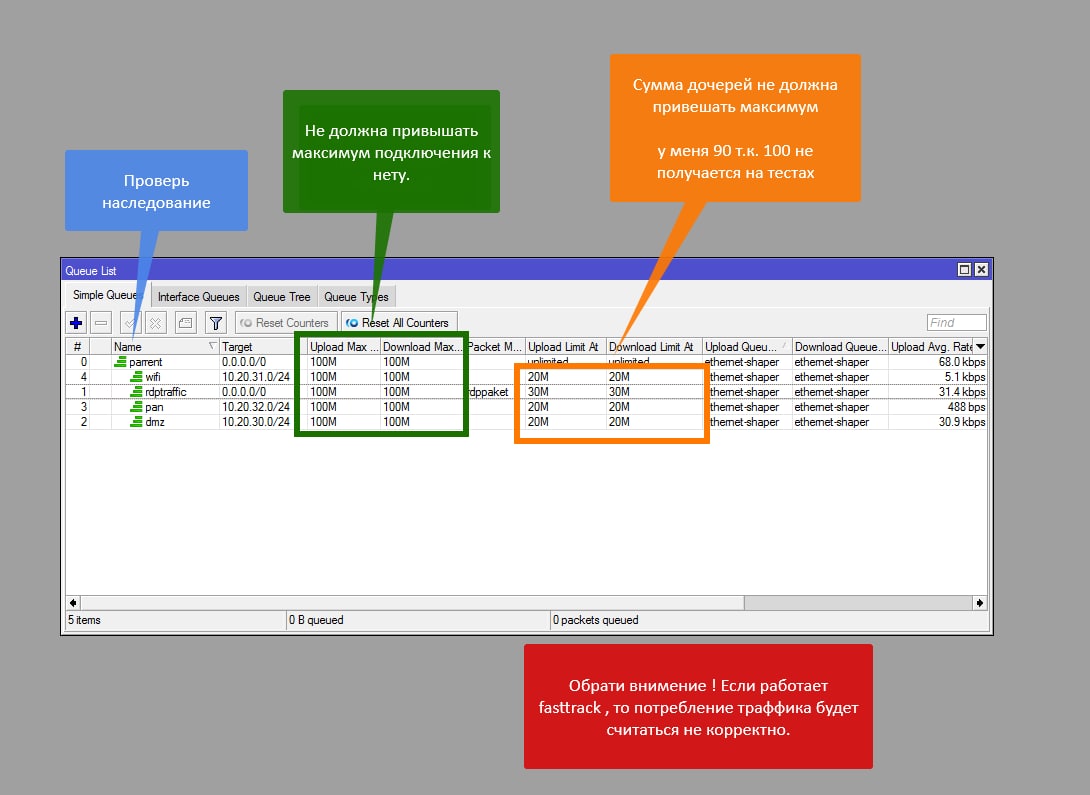Open the Queue Types tab
The width and height of the screenshot is (1090, 795).
click(x=356, y=297)
